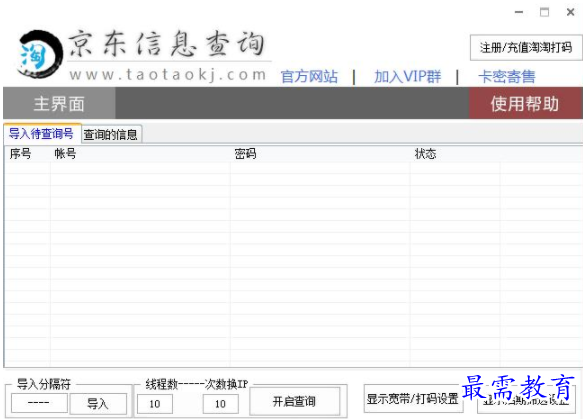Click the 密码 column header
The width and height of the screenshot is (583, 419).
coord(320,154)
